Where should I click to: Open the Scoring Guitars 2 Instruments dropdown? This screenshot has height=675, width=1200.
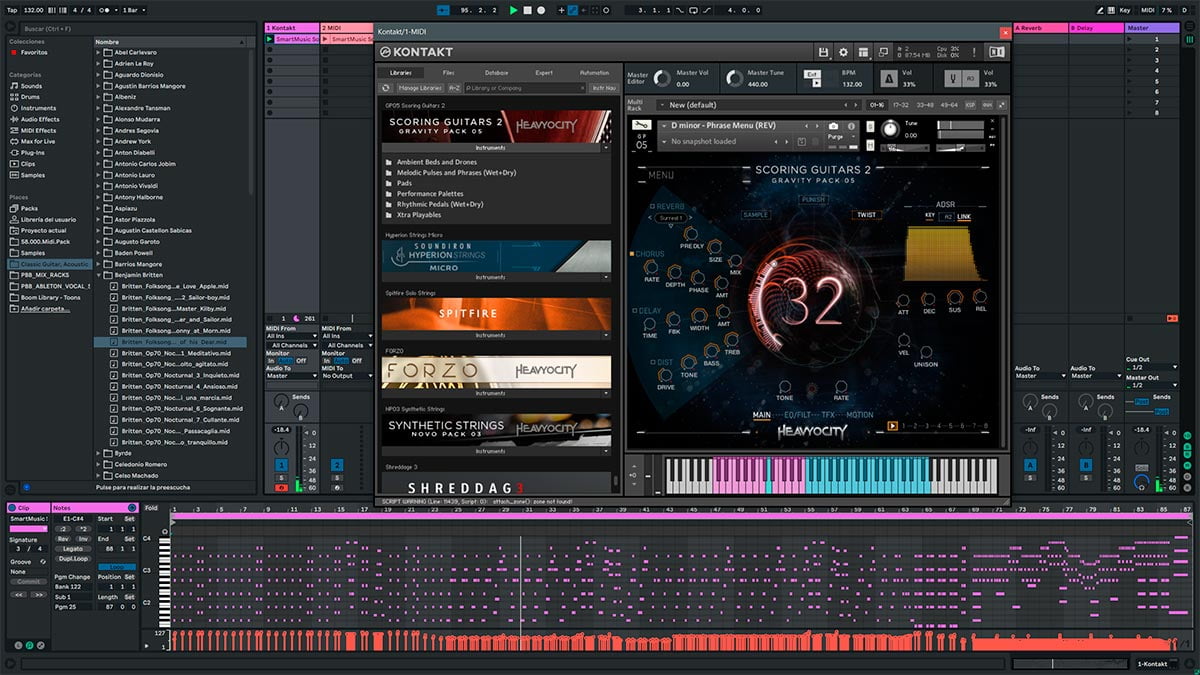click(x=606, y=147)
